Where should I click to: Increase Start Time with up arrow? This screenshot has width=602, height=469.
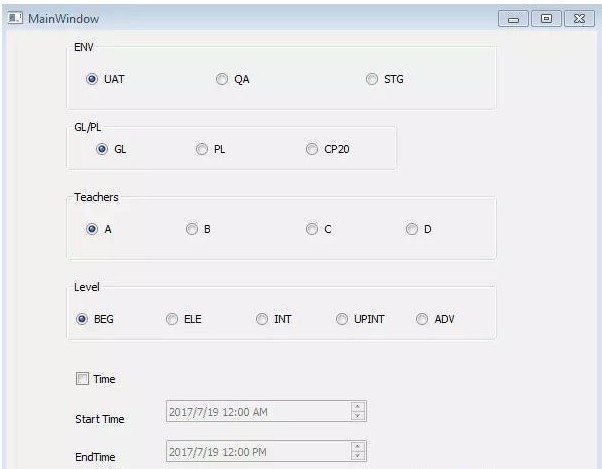[357, 406]
